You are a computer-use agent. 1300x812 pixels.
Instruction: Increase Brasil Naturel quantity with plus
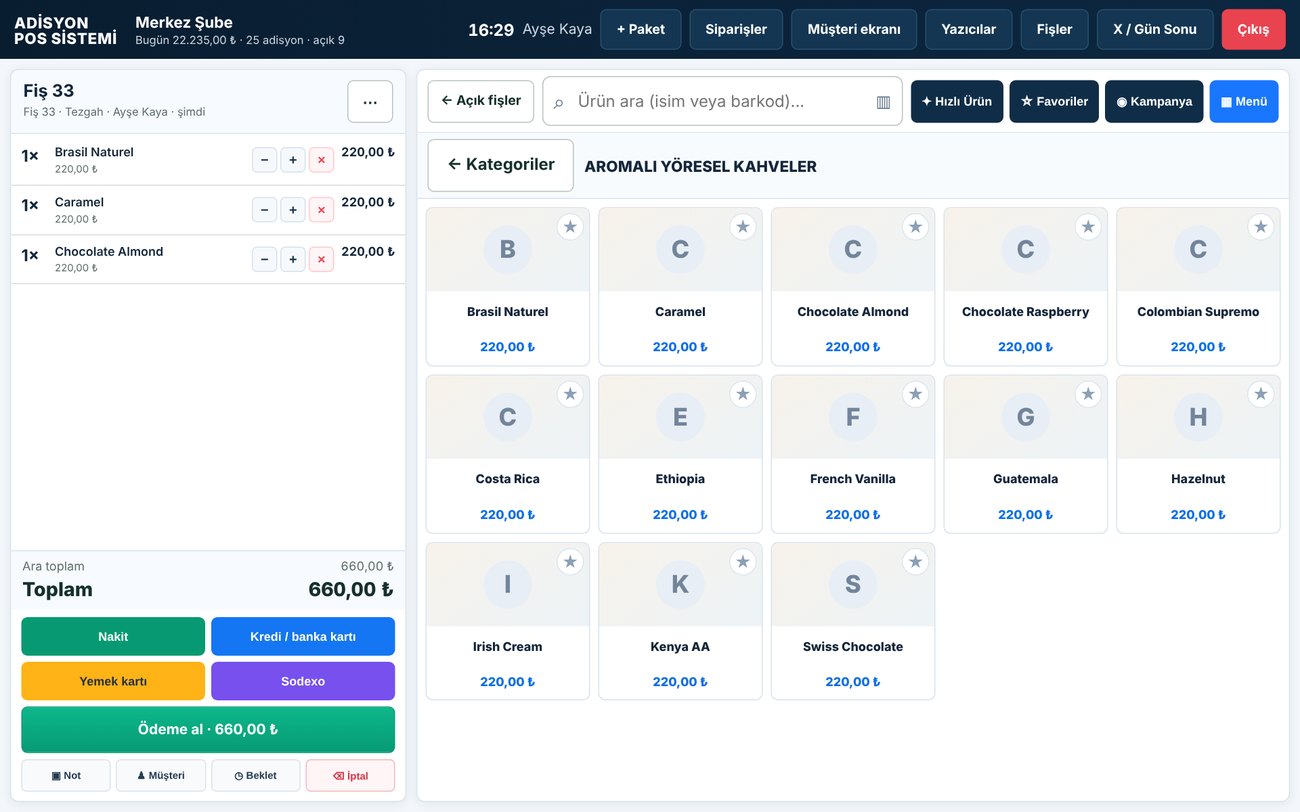[293, 160]
